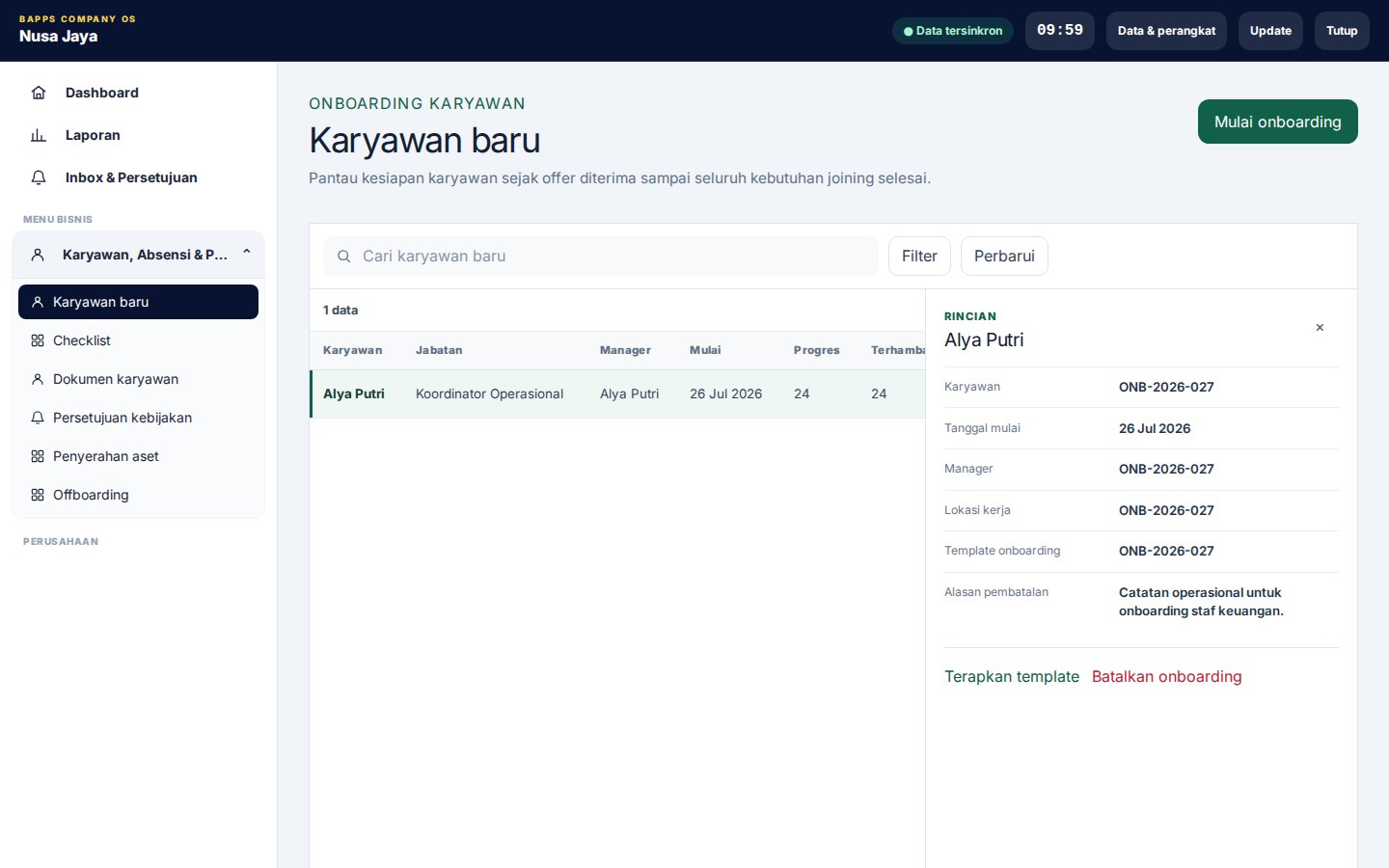Click Perbarui to refresh list
This screenshot has height=868, width=1389.
coord(1004,257)
